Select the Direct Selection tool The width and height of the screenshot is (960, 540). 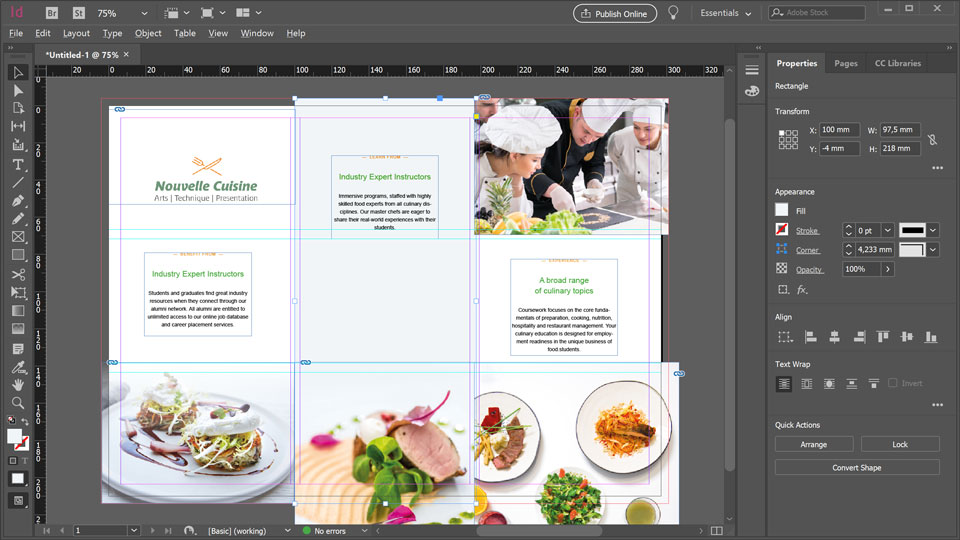pyautogui.click(x=18, y=90)
